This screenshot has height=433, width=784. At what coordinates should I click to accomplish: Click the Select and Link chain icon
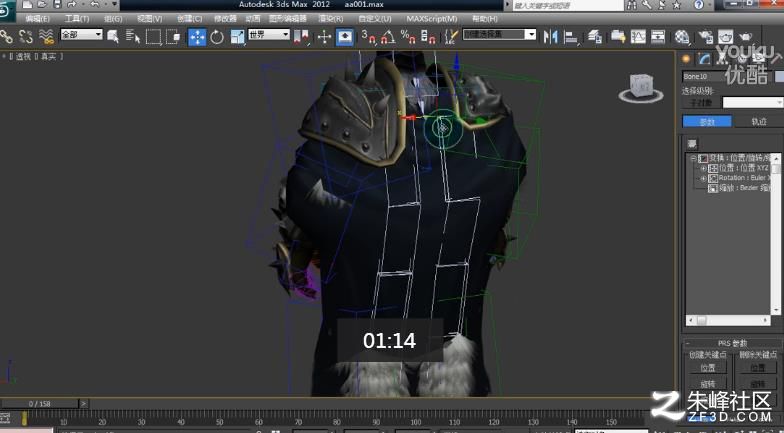pos(6,36)
